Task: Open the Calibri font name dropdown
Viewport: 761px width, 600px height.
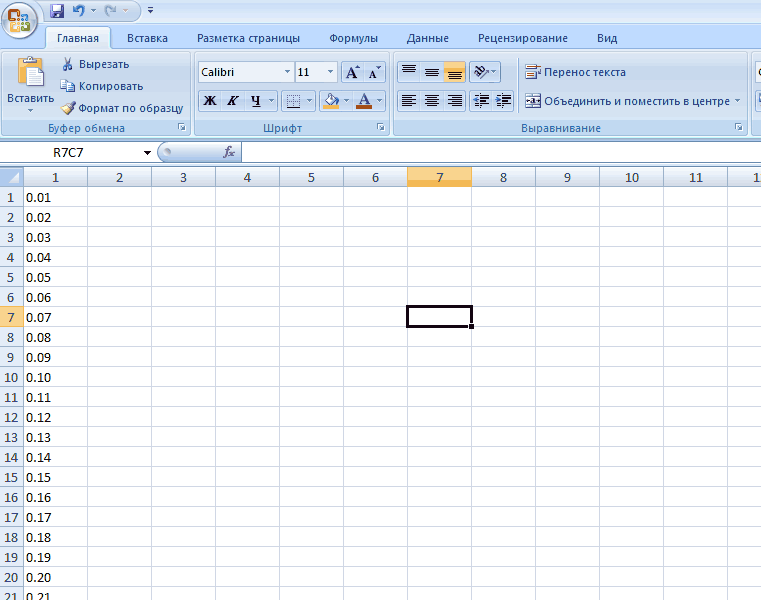Action: pos(287,72)
